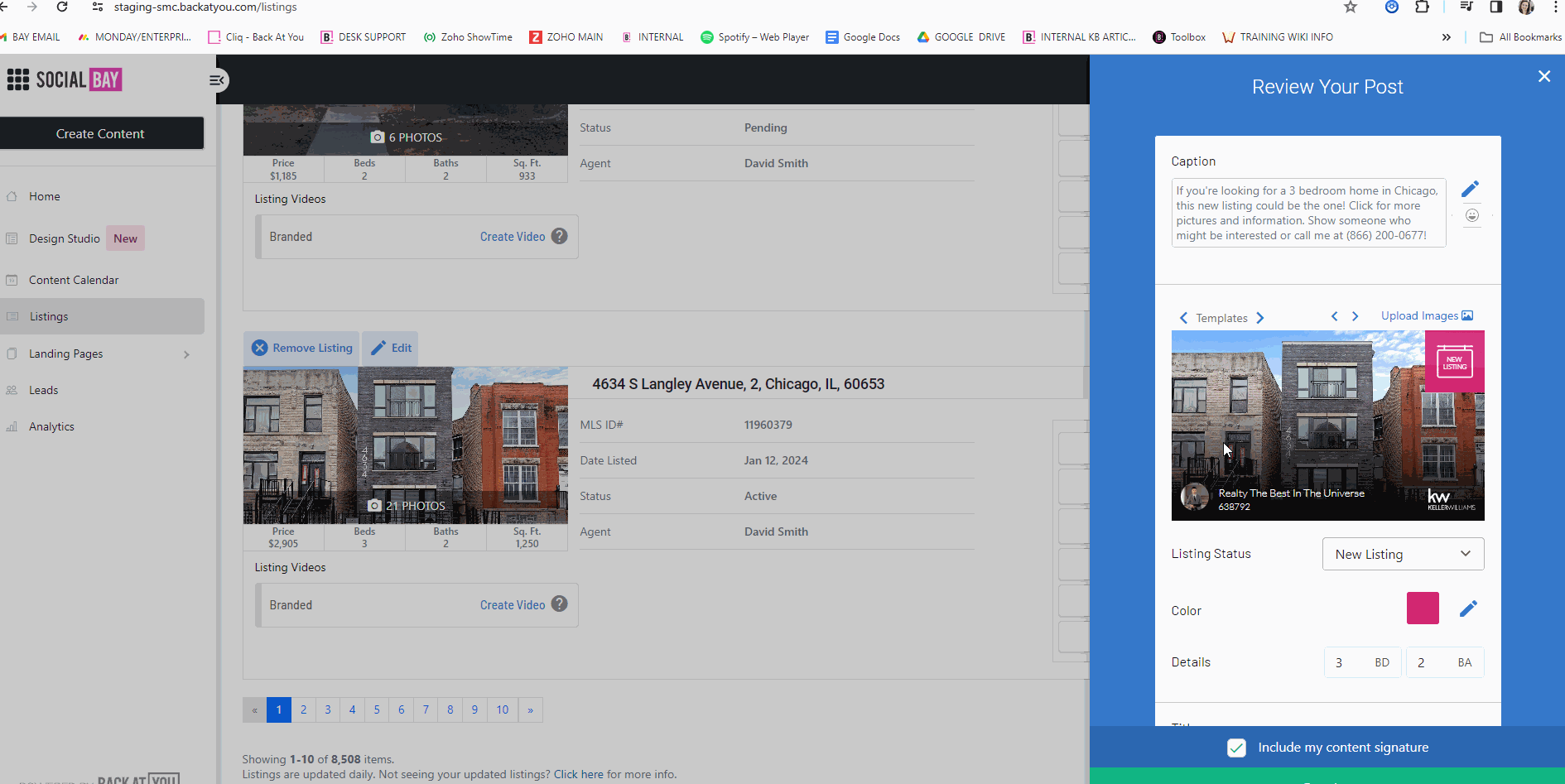Open the 21 photos listing image
The height and width of the screenshot is (784, 1565).
coord(406,445)
